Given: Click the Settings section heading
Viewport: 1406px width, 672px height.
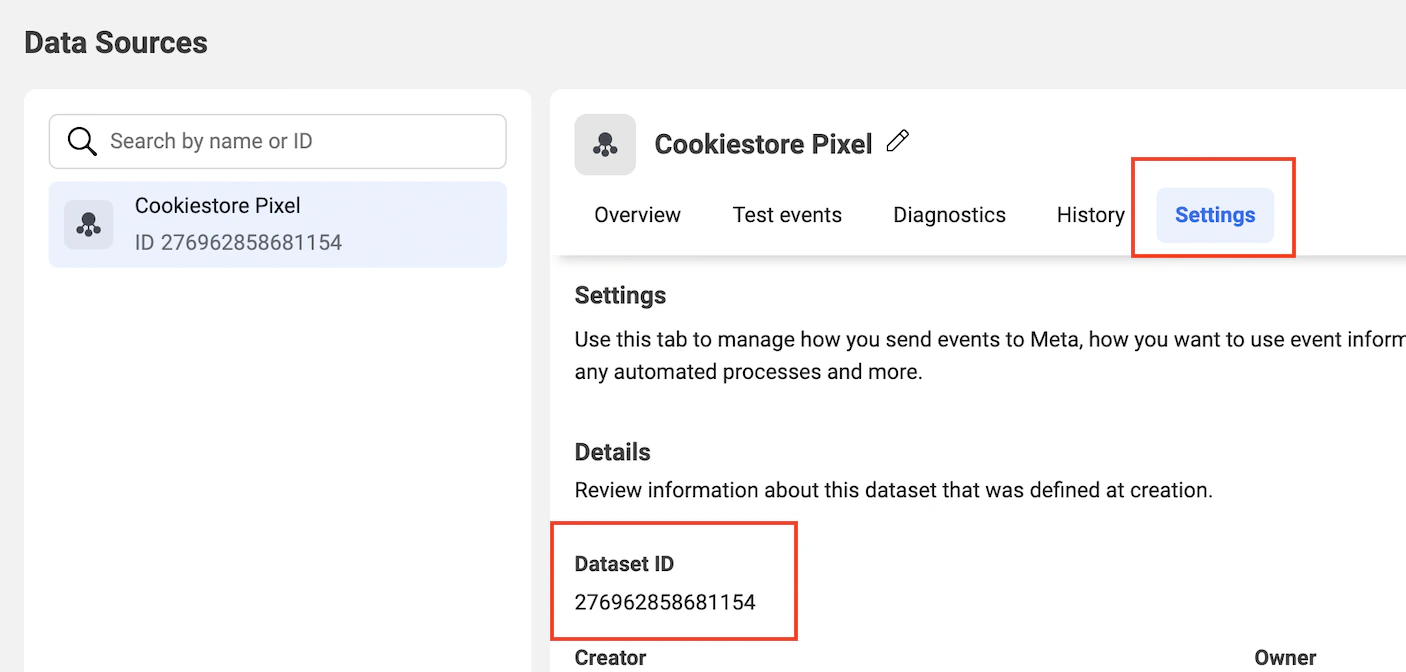Looking at the screenshot, I should pyautogui.click(x=620, y=296).
